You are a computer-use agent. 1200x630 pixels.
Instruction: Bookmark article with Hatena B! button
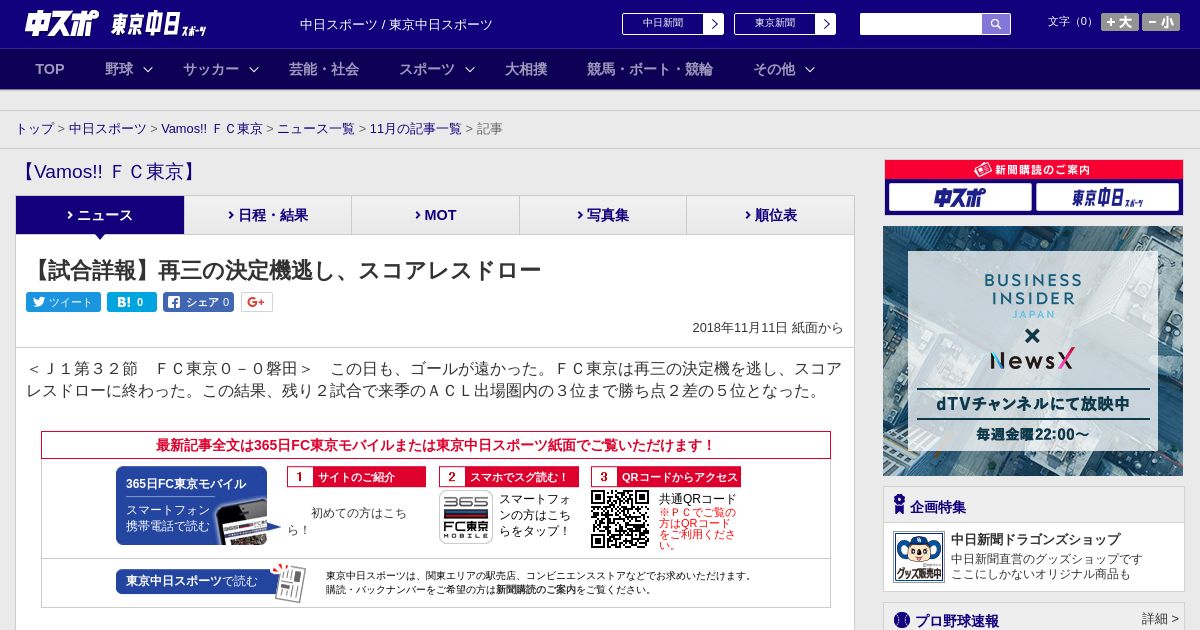[x=132, y=302]
